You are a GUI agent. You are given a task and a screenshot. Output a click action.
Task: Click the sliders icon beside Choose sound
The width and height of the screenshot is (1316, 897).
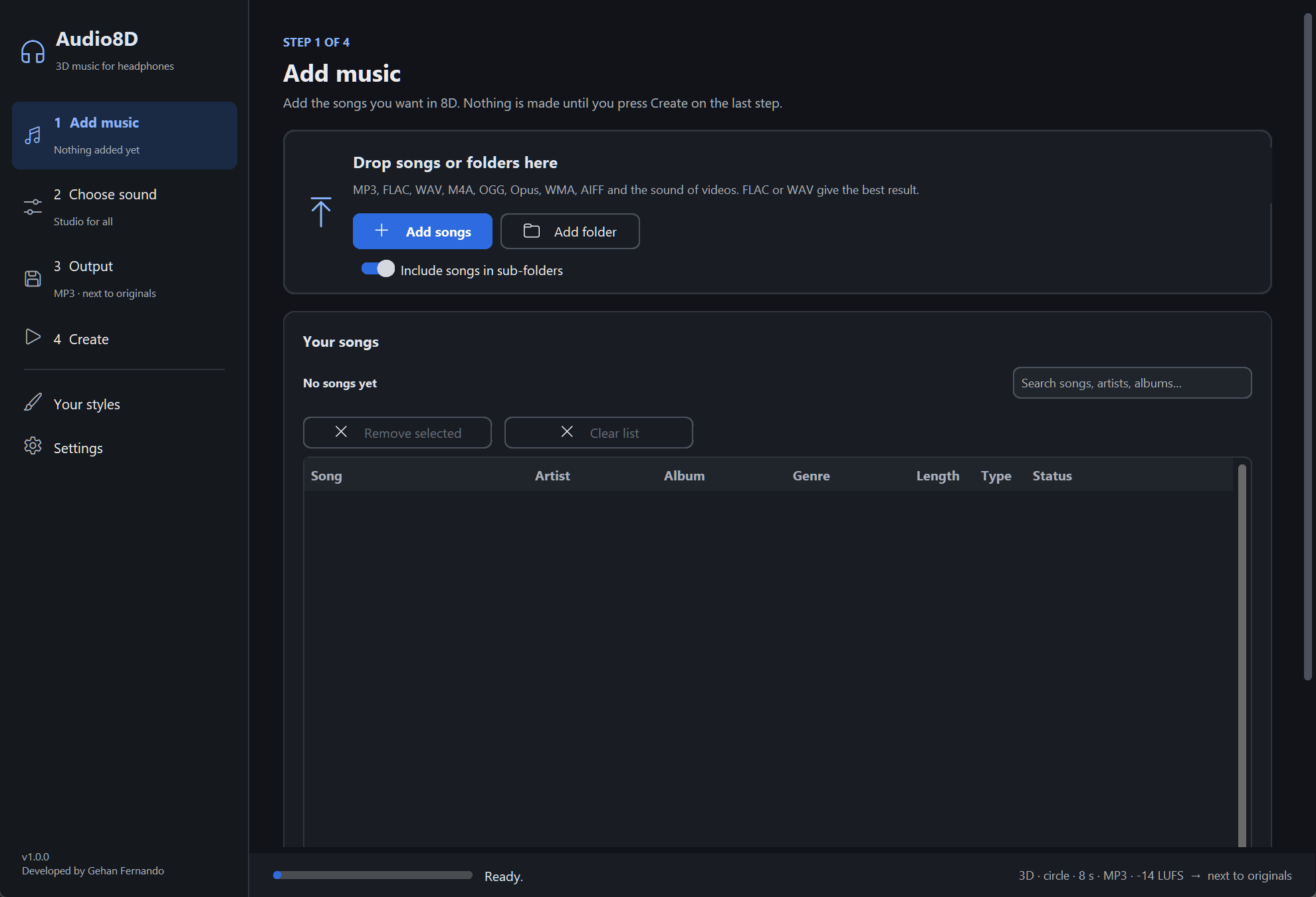coord(33,207)
